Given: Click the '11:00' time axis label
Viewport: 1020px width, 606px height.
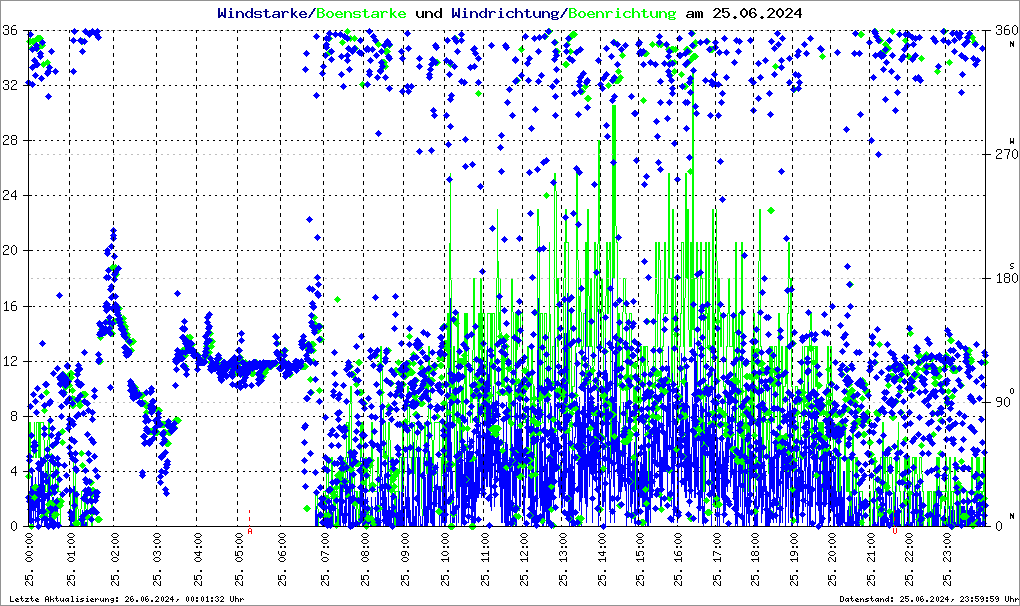Looking at the screenshot, I should [485, 548].
